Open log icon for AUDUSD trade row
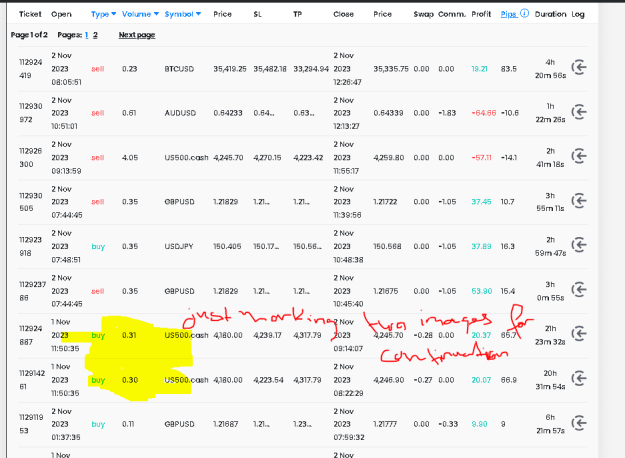Image resolution: width=625 pixels, height=458 pixels. (579, 112)
